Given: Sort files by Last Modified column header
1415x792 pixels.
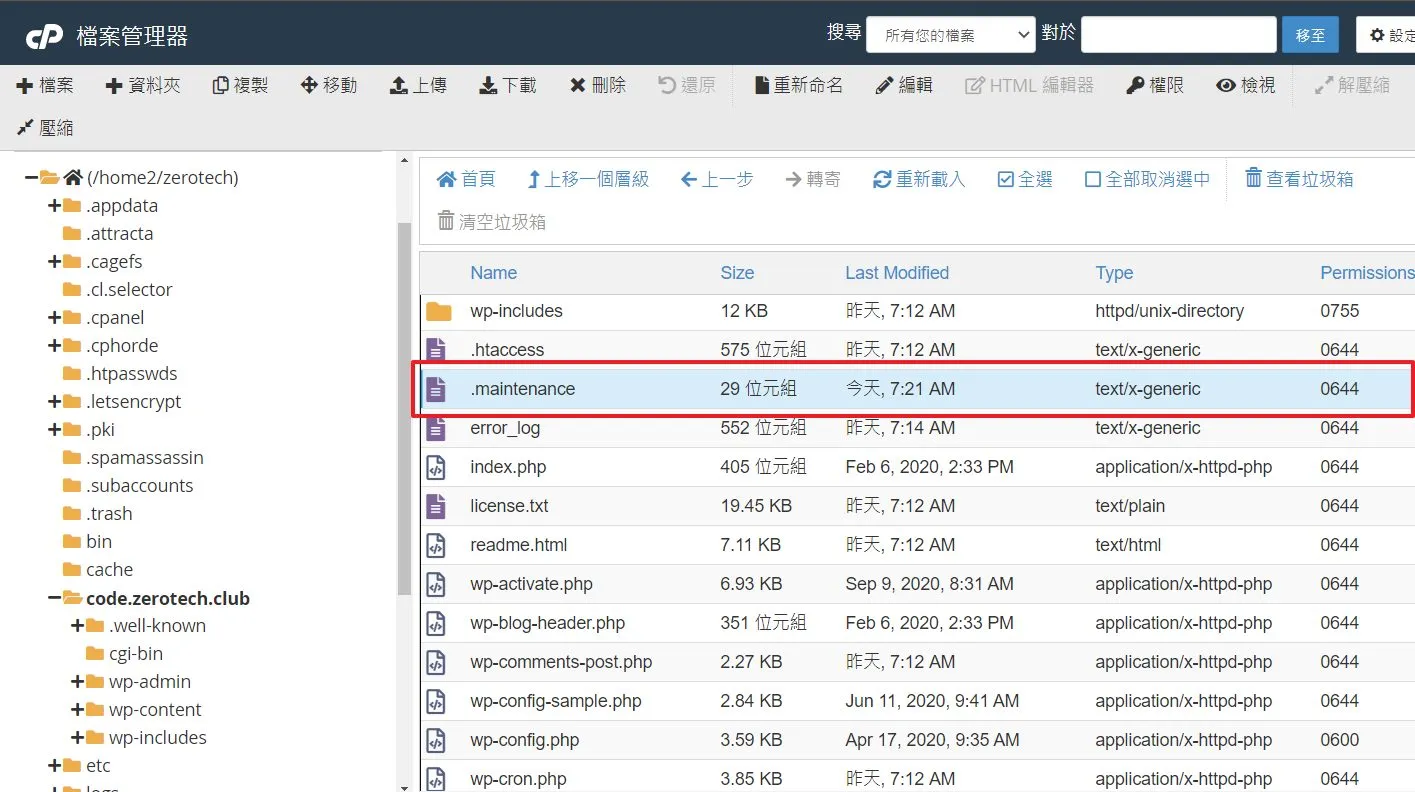Looking at the screenshot, I should click(897, 273).
